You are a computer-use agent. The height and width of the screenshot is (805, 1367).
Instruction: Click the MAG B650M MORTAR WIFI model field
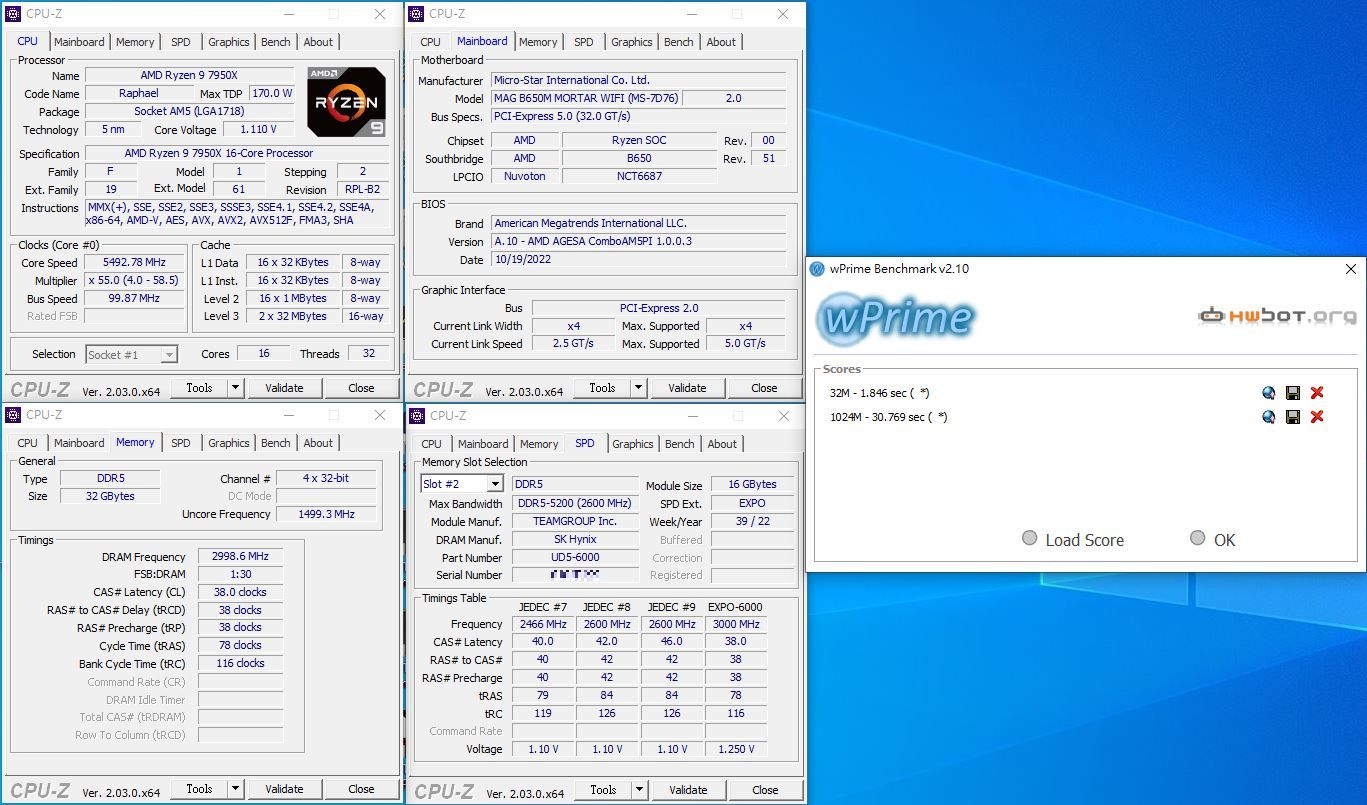tap(585, 99)
